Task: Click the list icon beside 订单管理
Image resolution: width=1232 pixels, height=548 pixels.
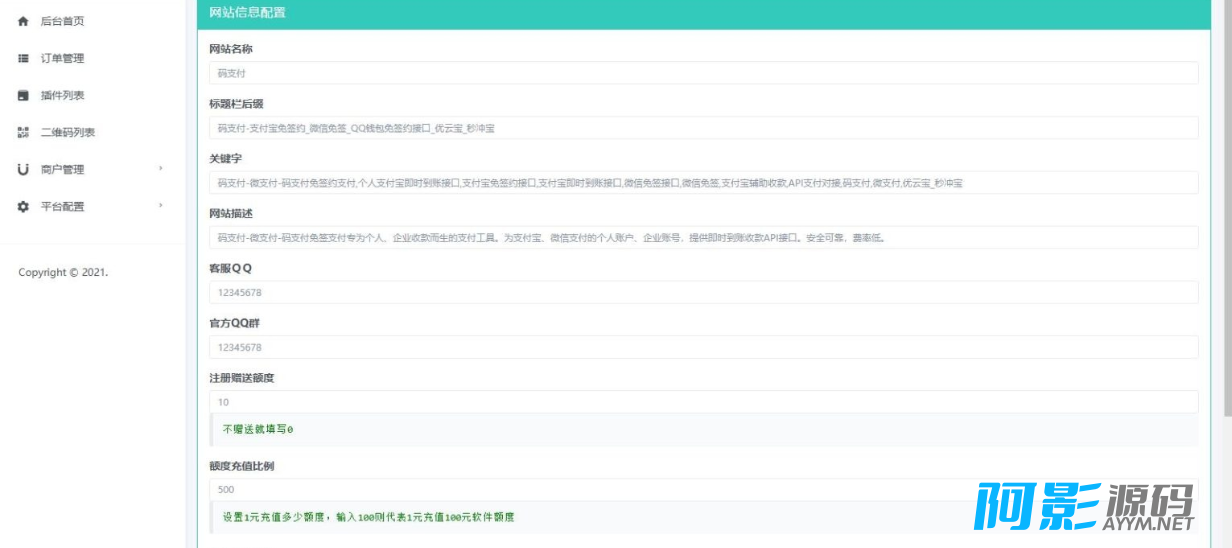Action: pos(23,58)
